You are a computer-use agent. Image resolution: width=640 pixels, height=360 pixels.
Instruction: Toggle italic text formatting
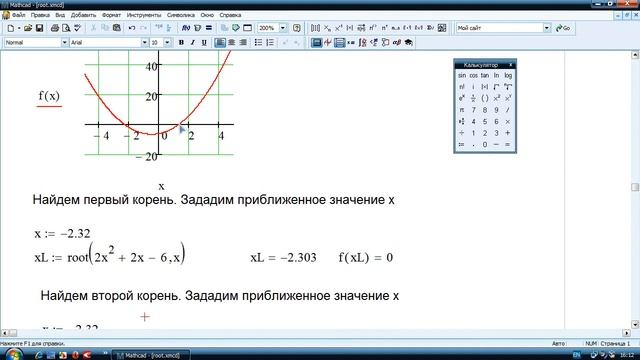(193, 42)
